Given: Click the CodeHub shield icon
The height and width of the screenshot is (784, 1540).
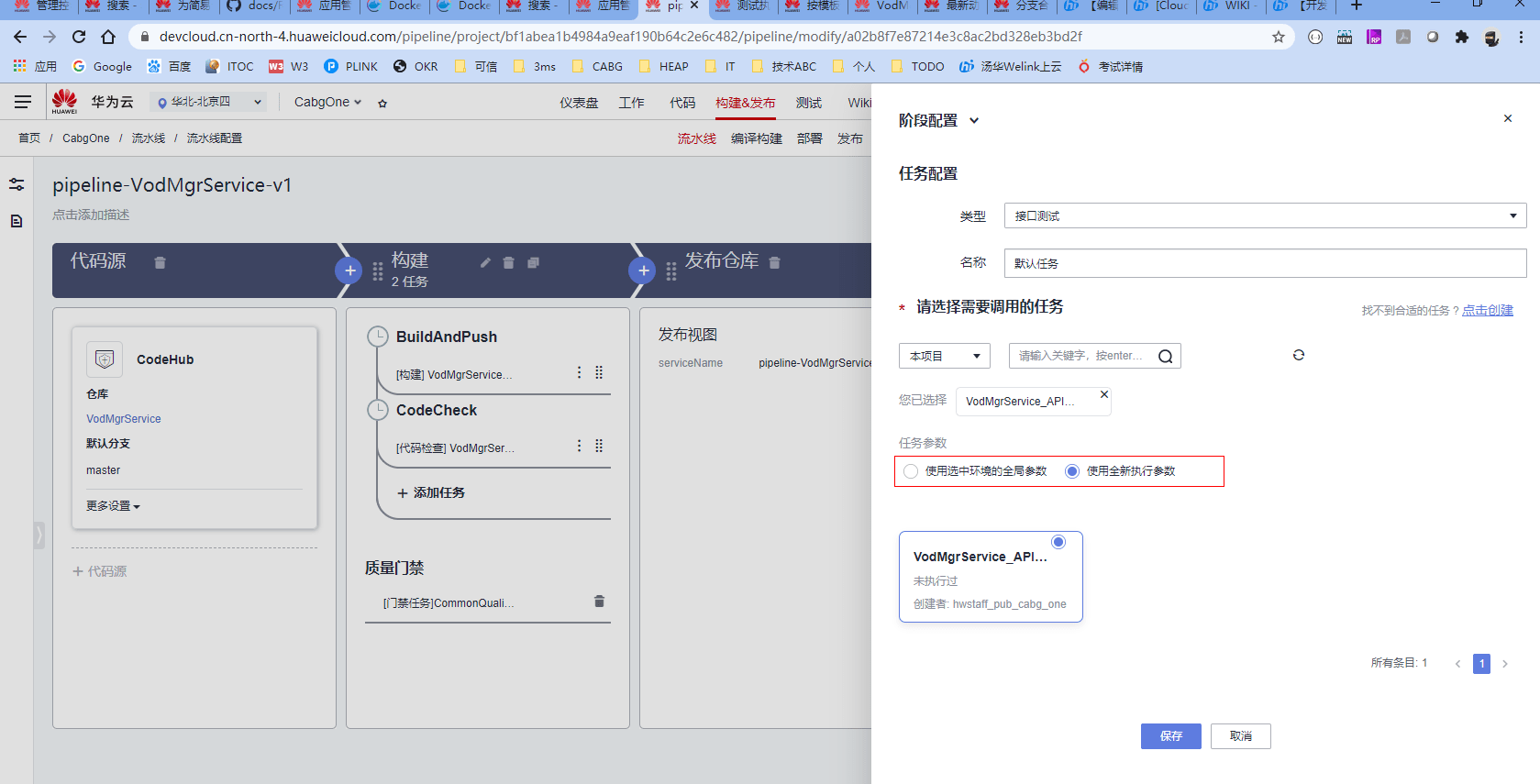Looking at the screenshot, I should click(x=105, y=359).
